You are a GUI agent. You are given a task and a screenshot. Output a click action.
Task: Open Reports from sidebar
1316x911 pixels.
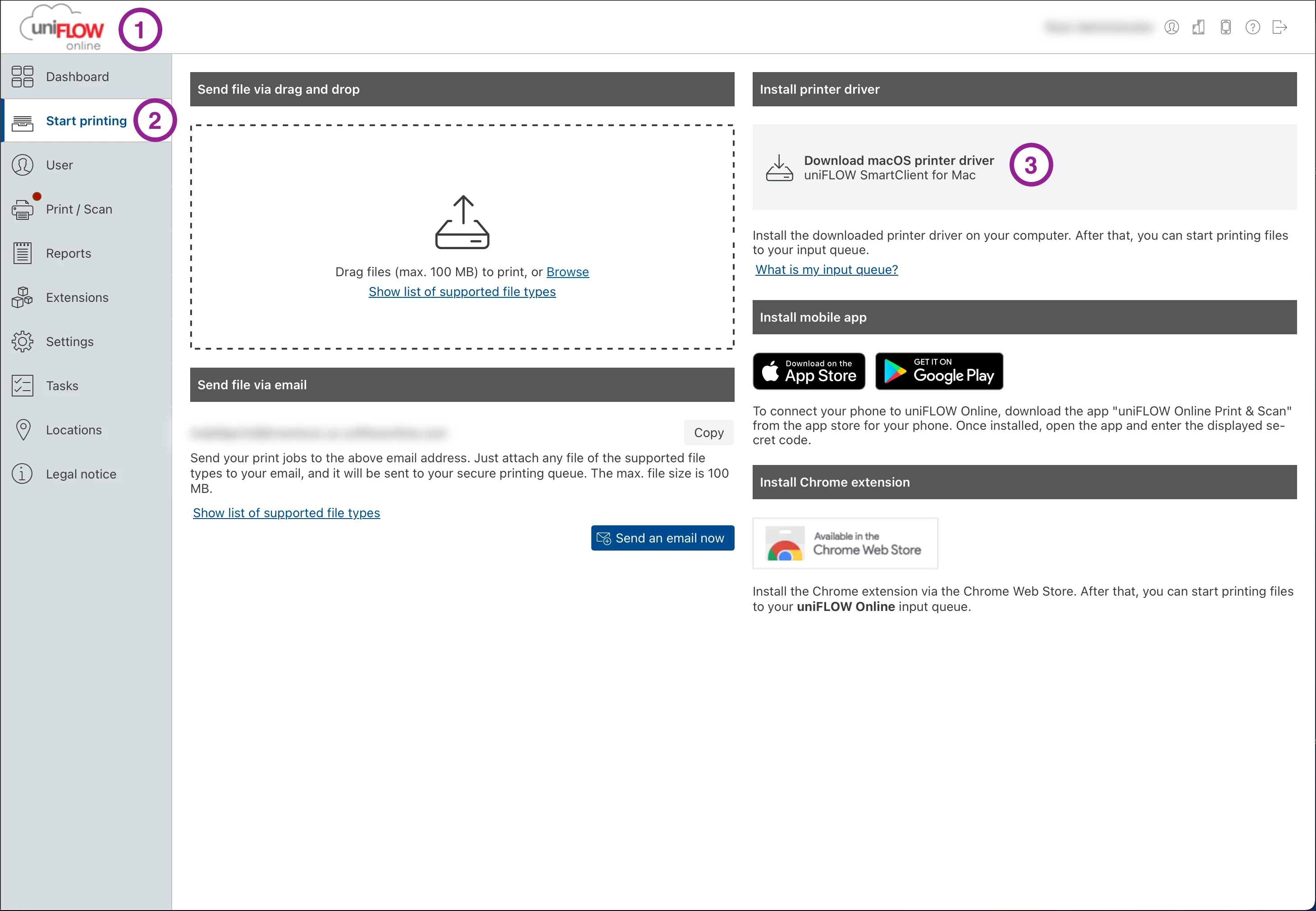(86, 254)
